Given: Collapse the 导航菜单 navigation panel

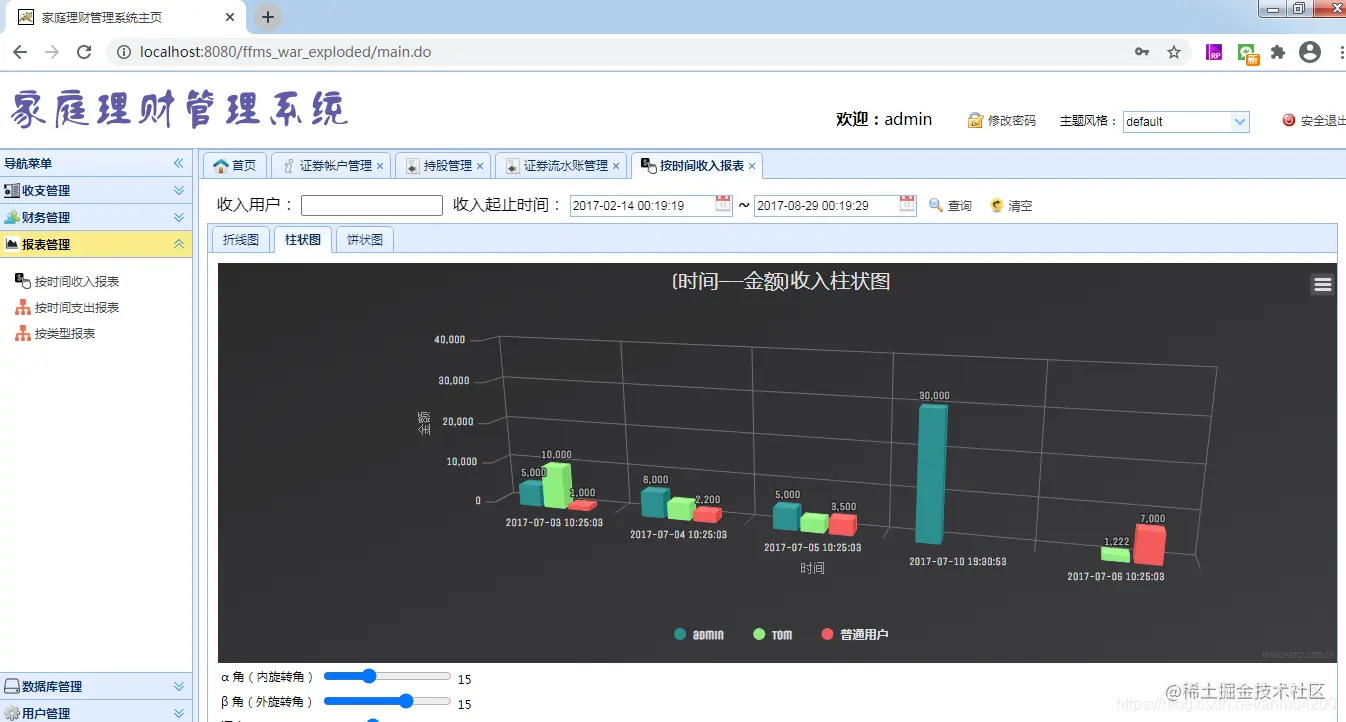Looking at the screenshot, I should click(x=179, y=163).
